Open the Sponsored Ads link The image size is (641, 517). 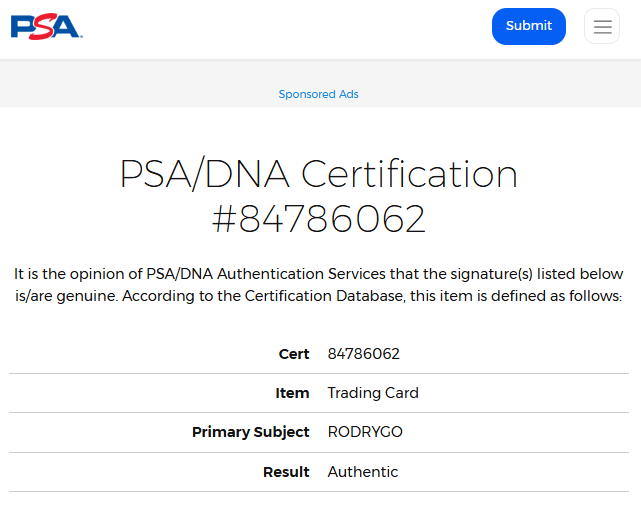click(318, 94)
